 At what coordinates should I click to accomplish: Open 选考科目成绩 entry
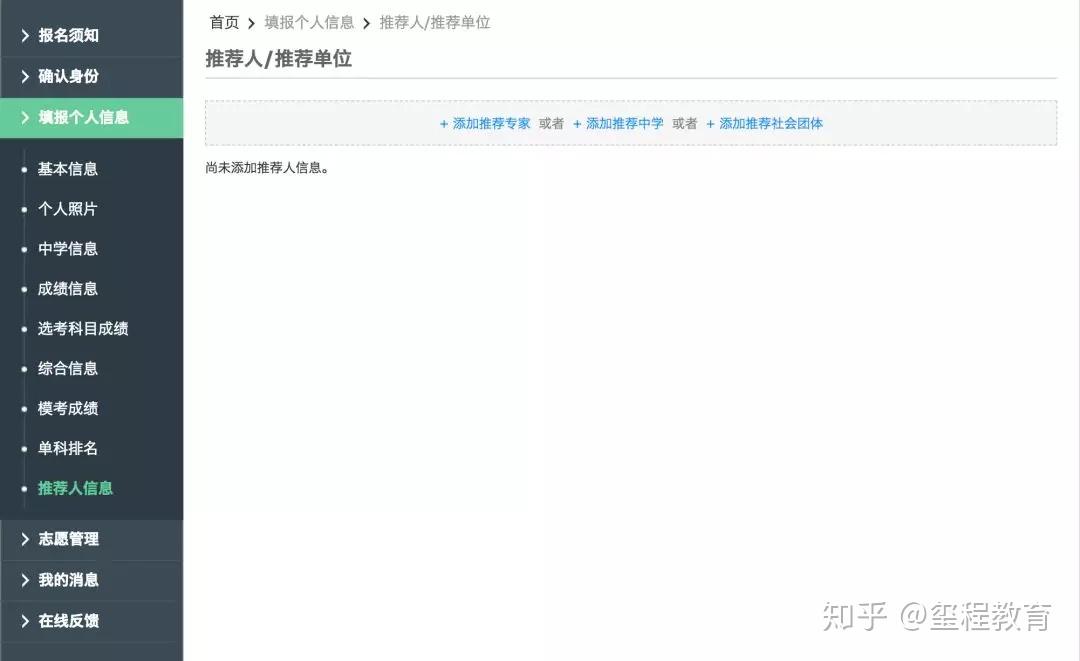tap(83, 328)
